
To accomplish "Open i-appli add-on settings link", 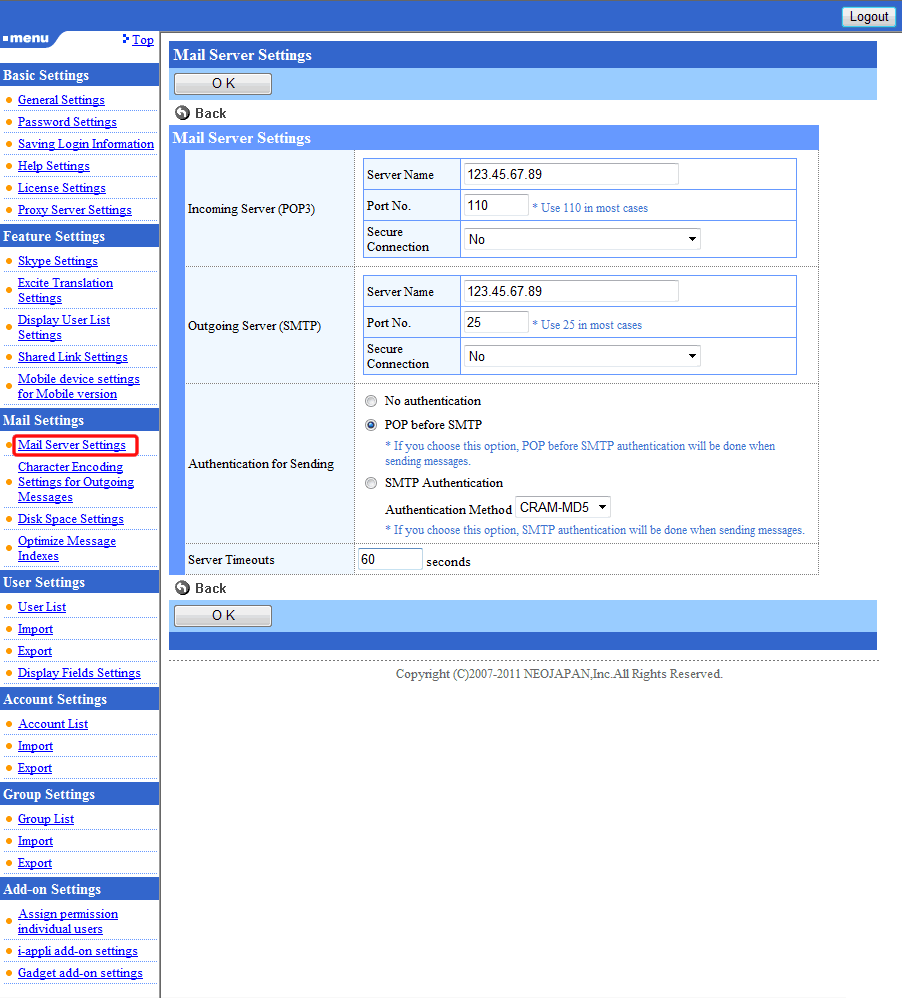I will (78, 951).
